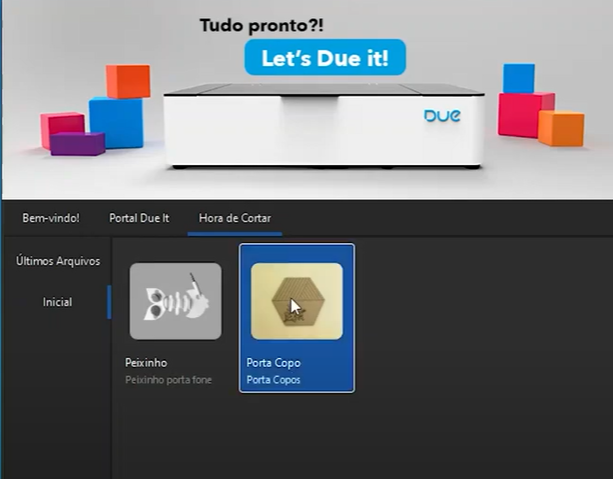Click the Peixinho title text

[146, 362]
